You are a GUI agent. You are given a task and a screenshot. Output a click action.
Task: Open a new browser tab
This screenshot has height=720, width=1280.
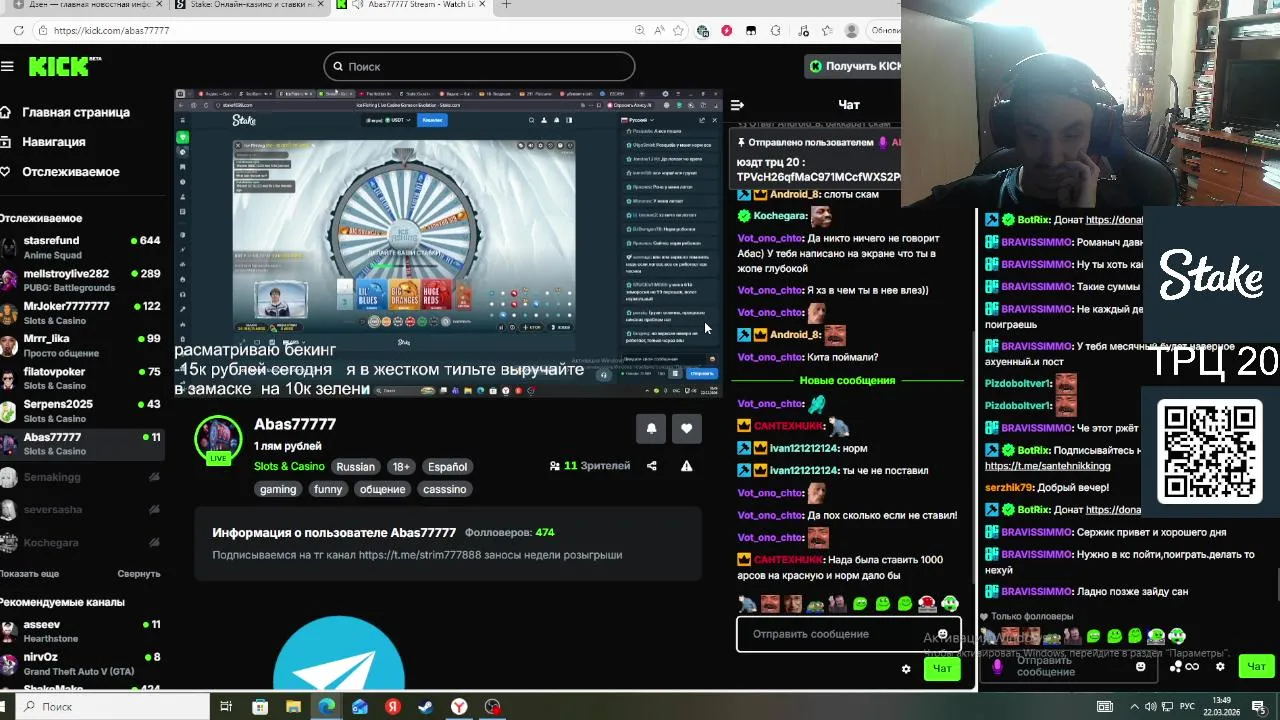(x=506, y=5)
